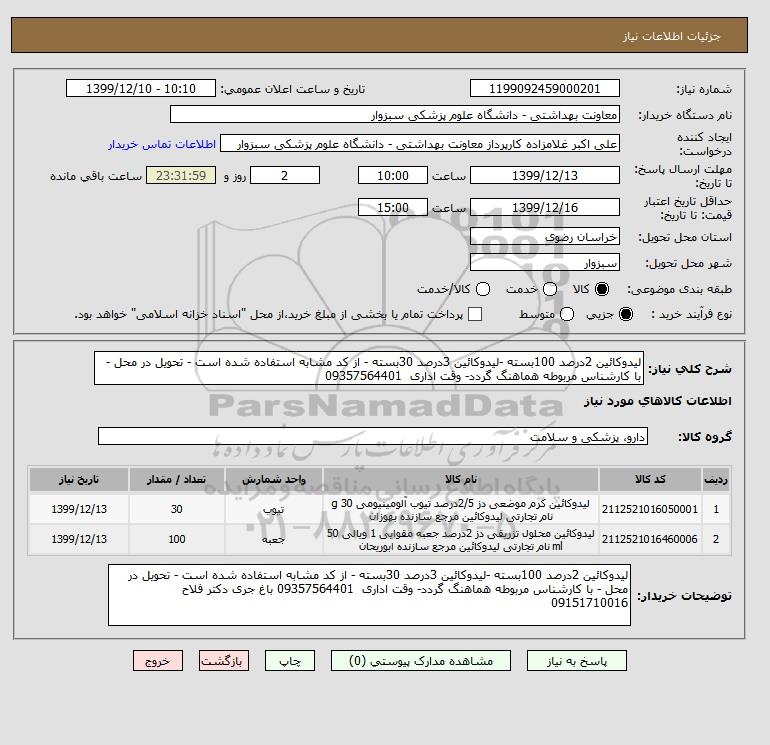This screenshot has width=770, height=745.
Task: Open اطلاعات تماس خریدار link
Action: 162,144
